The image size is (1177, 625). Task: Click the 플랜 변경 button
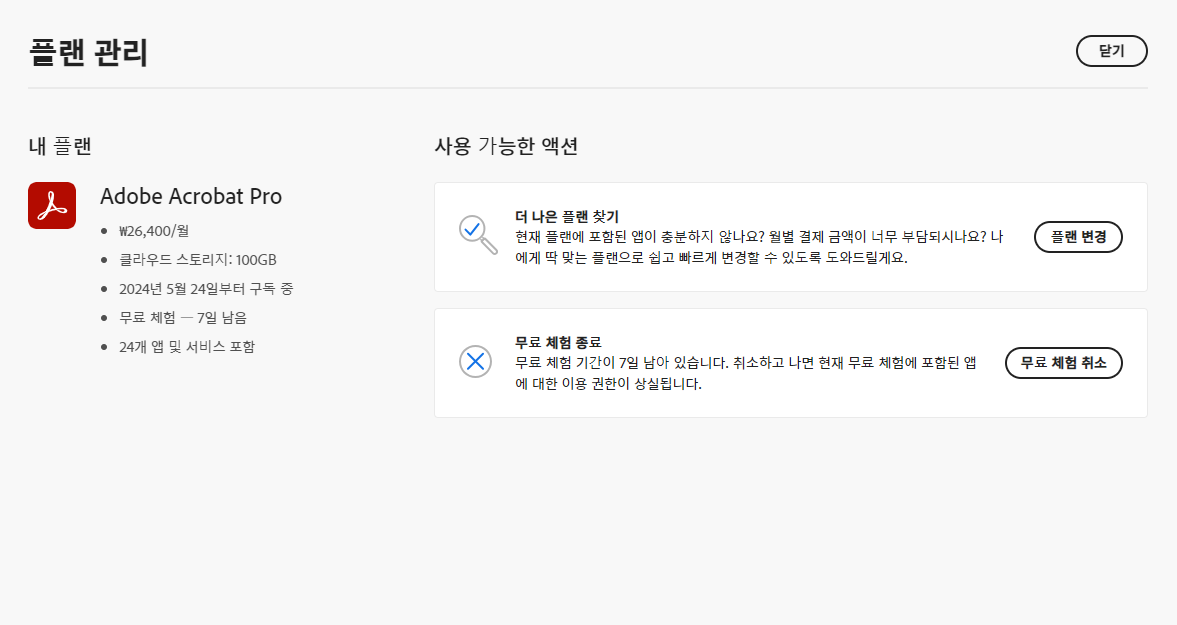click(x=1078, y=237)
